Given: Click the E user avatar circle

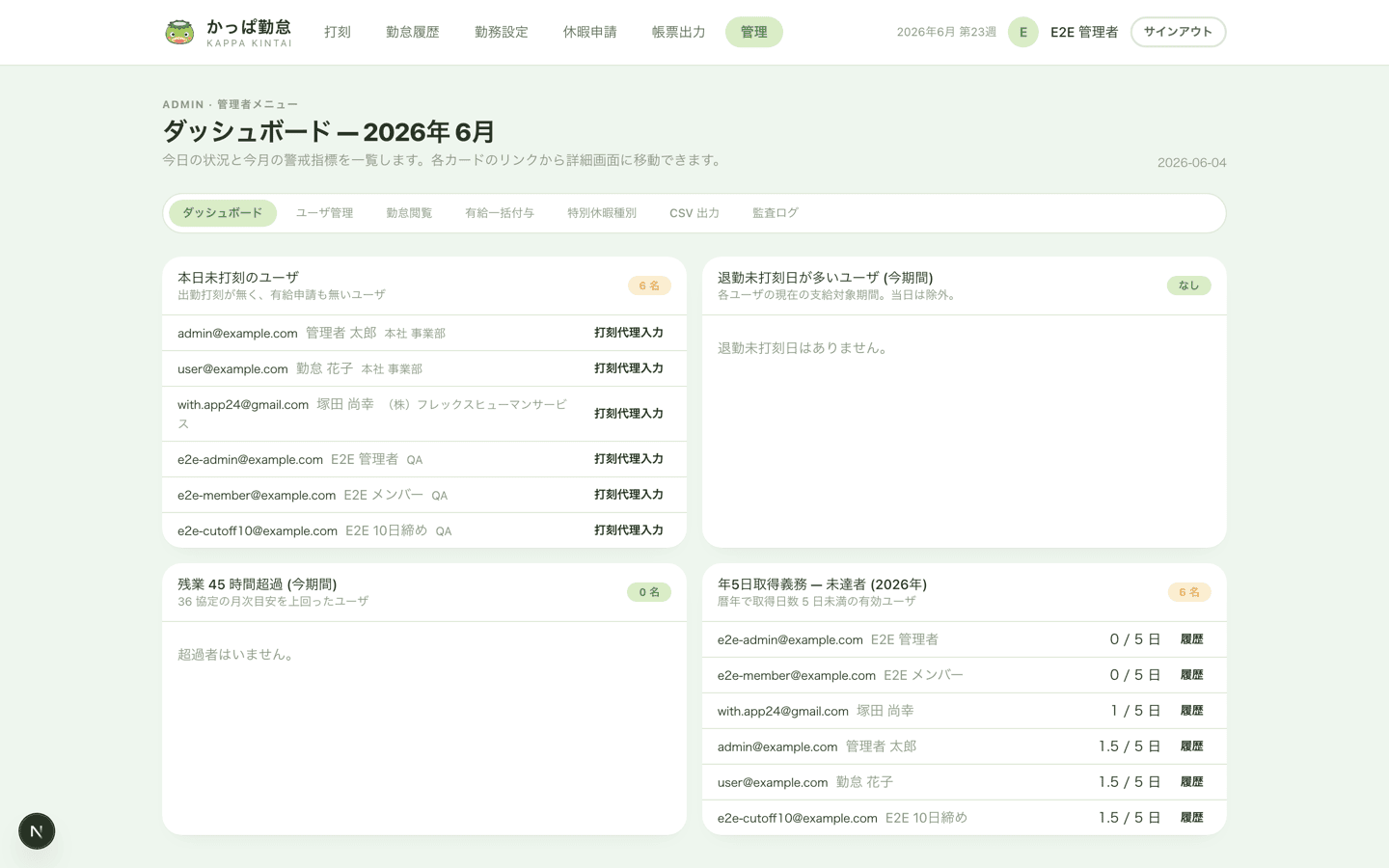Looking at the screenshot, I should pos(1023,32).
